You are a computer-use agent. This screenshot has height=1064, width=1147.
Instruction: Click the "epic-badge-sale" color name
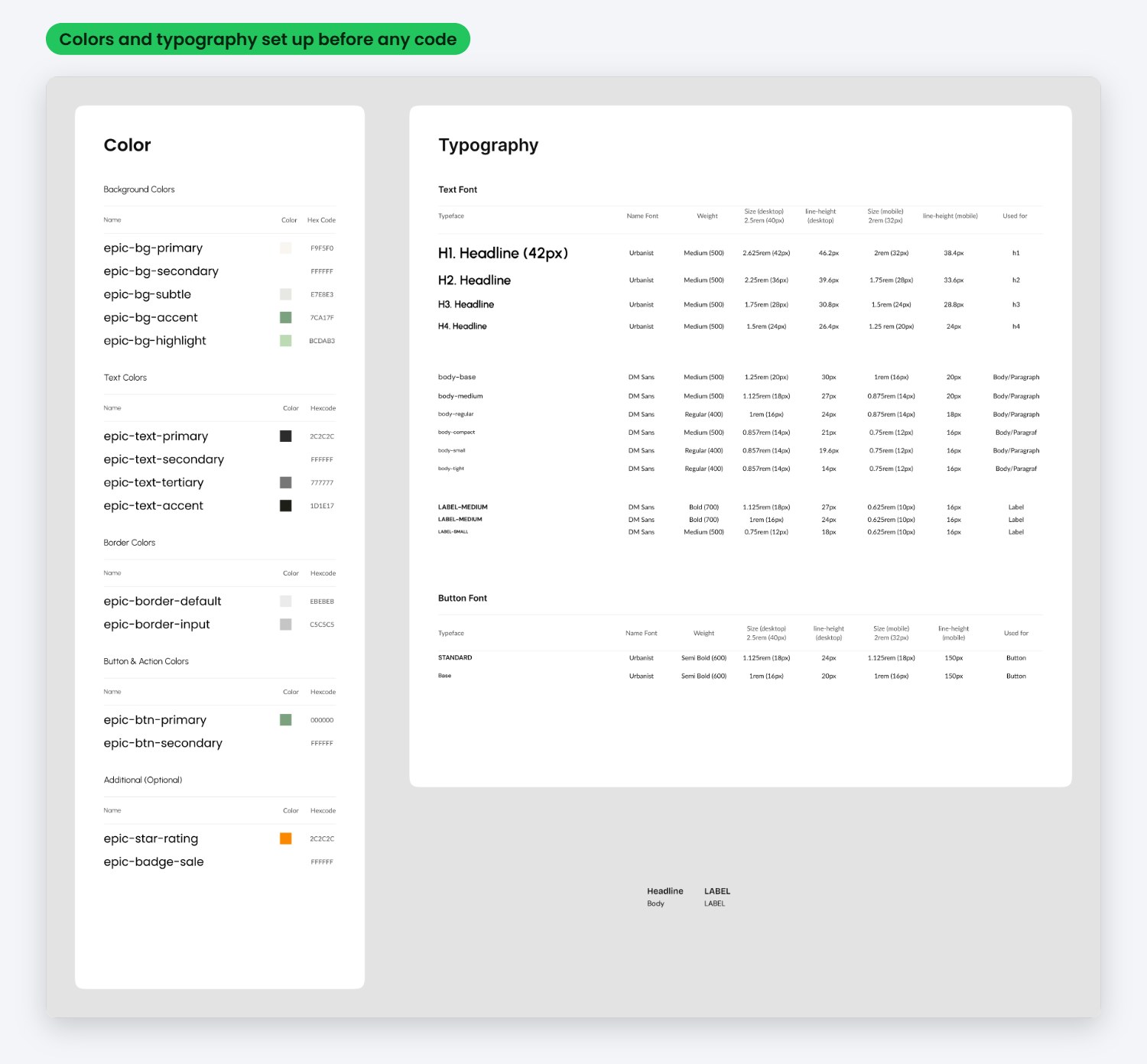coord(154,861)
